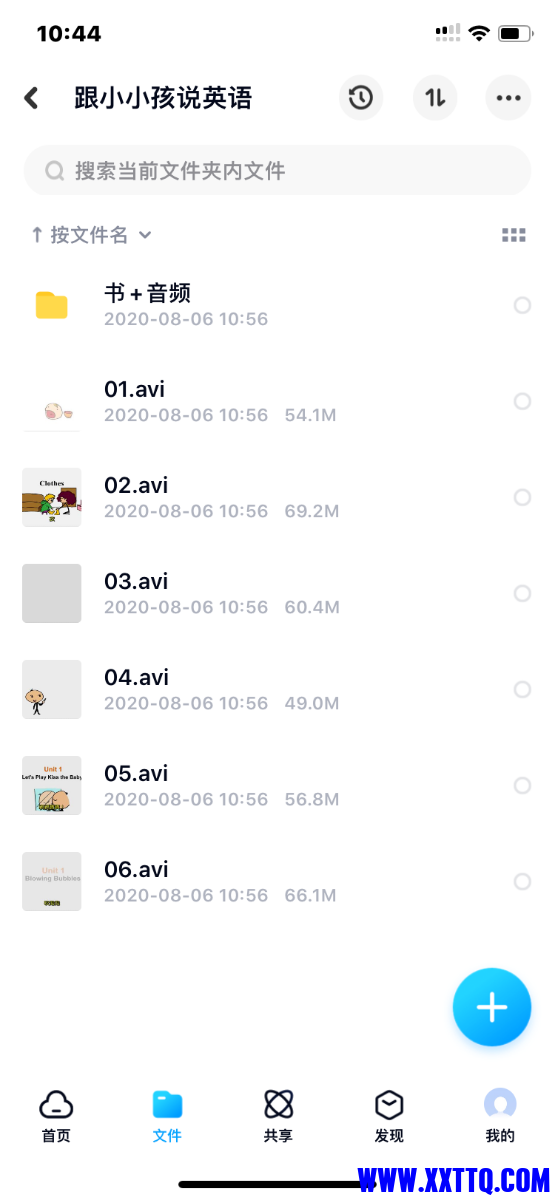Image resolution: width=555 pixels, height=1200 pixels.
Task: Open the three-dot more options menu
Action: (x=508, y=98)
